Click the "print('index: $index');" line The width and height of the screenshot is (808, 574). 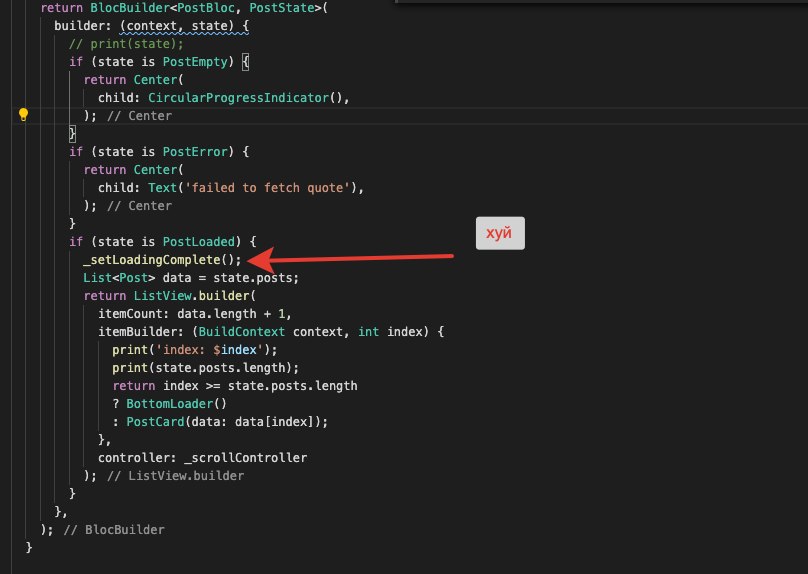pos(195,350)
